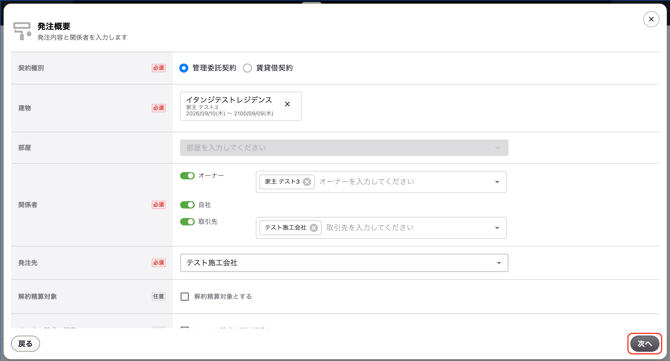This screenshot has height=361, width=670.
Task: Click 次へ button
Action: 644,343
